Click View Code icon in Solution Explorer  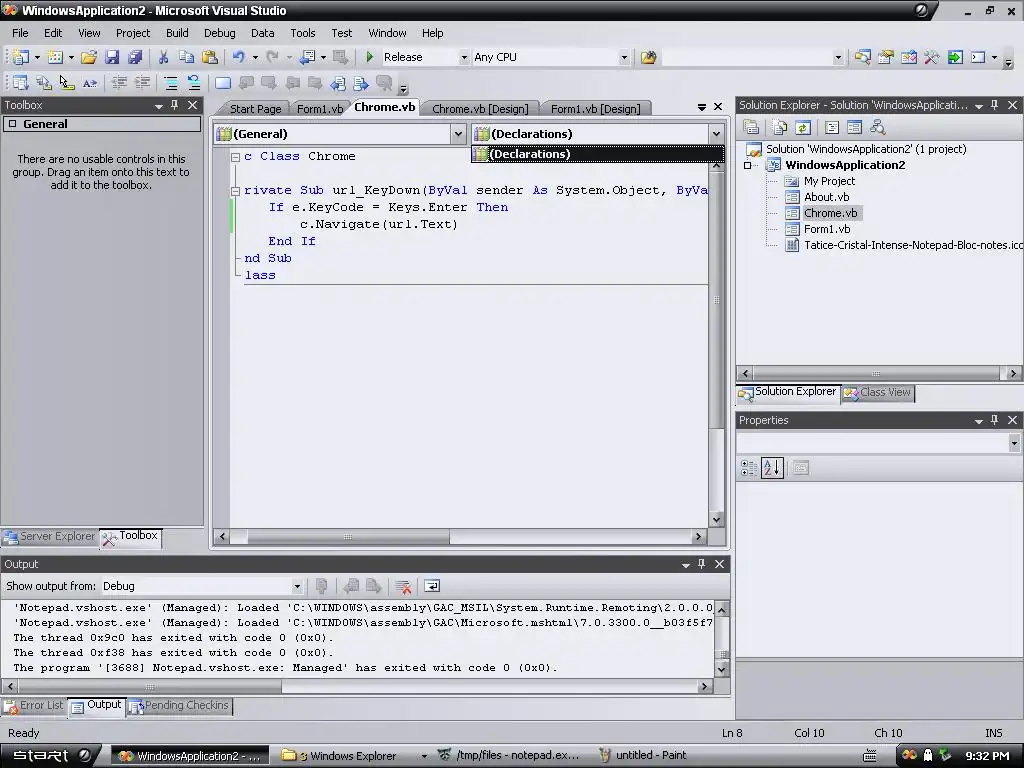click(831, 127)
